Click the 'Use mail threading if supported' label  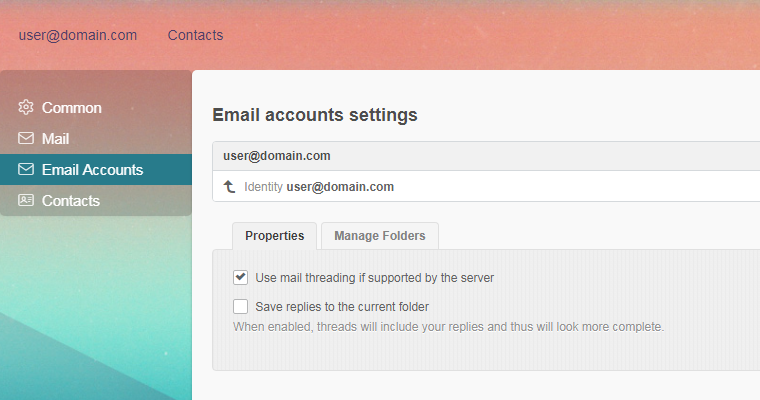tap(375, 277)
